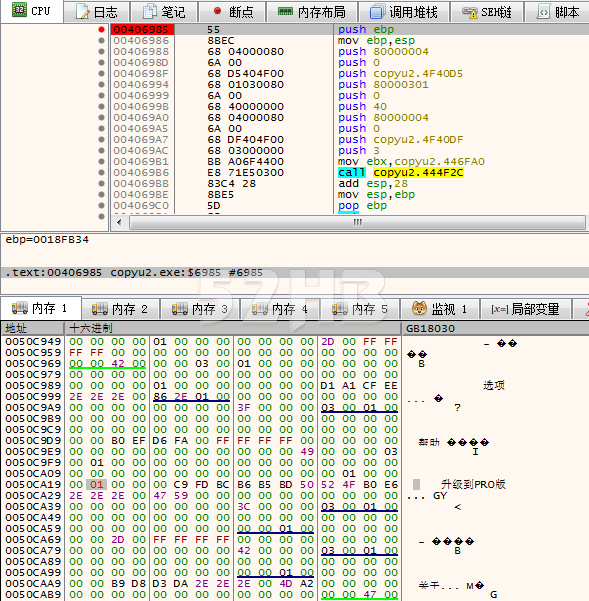
Task: Toggle breakpoint bullet at address 004069A0
Action: pos(101,117)
